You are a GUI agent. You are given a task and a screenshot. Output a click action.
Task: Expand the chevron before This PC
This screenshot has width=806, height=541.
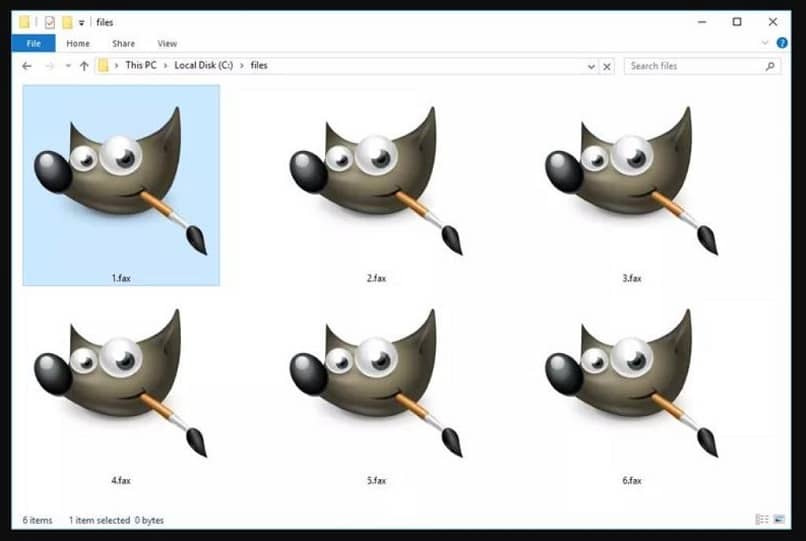(x=117, y=66)
